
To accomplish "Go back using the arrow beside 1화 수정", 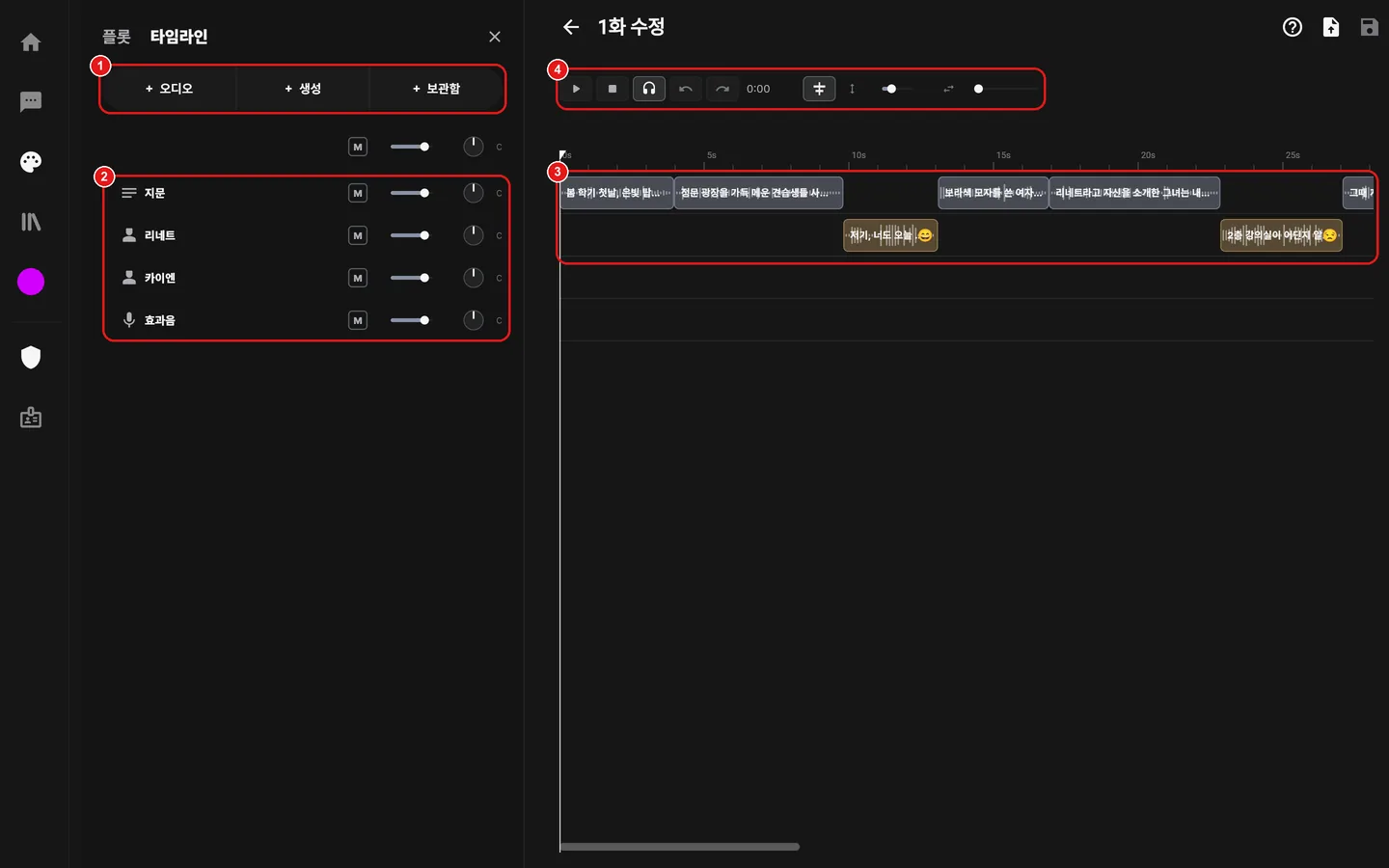I will click(x=571, y=27).
